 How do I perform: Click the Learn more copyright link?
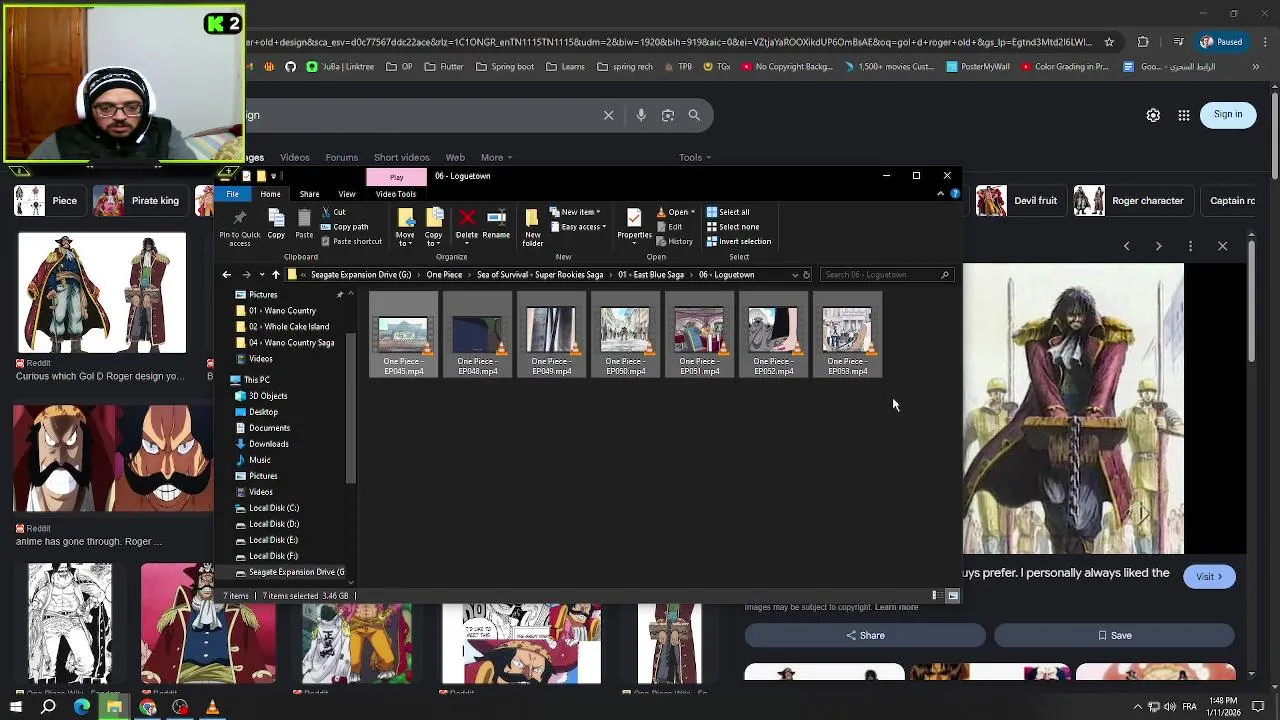[896, 608]
